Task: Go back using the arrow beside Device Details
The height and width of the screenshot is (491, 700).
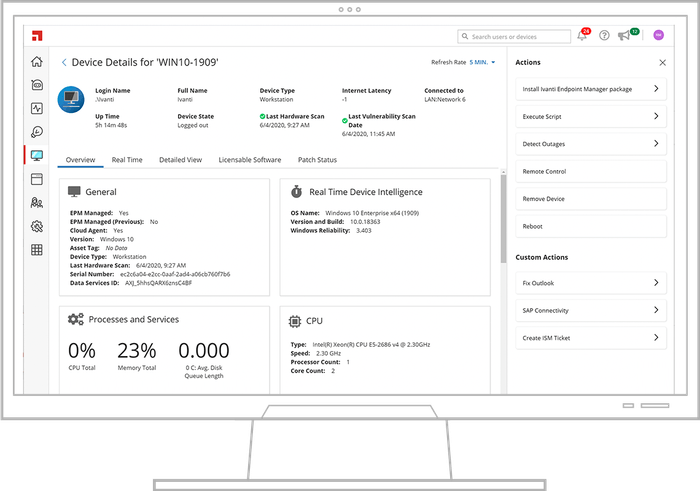Action: 66,62
